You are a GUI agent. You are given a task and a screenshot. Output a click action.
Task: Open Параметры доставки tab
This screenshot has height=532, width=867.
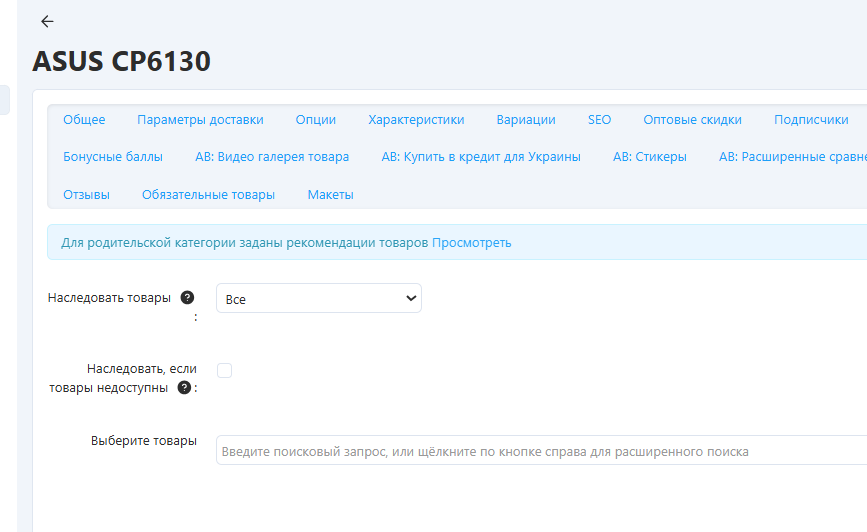pyautogui.click(x=200, y=120)
